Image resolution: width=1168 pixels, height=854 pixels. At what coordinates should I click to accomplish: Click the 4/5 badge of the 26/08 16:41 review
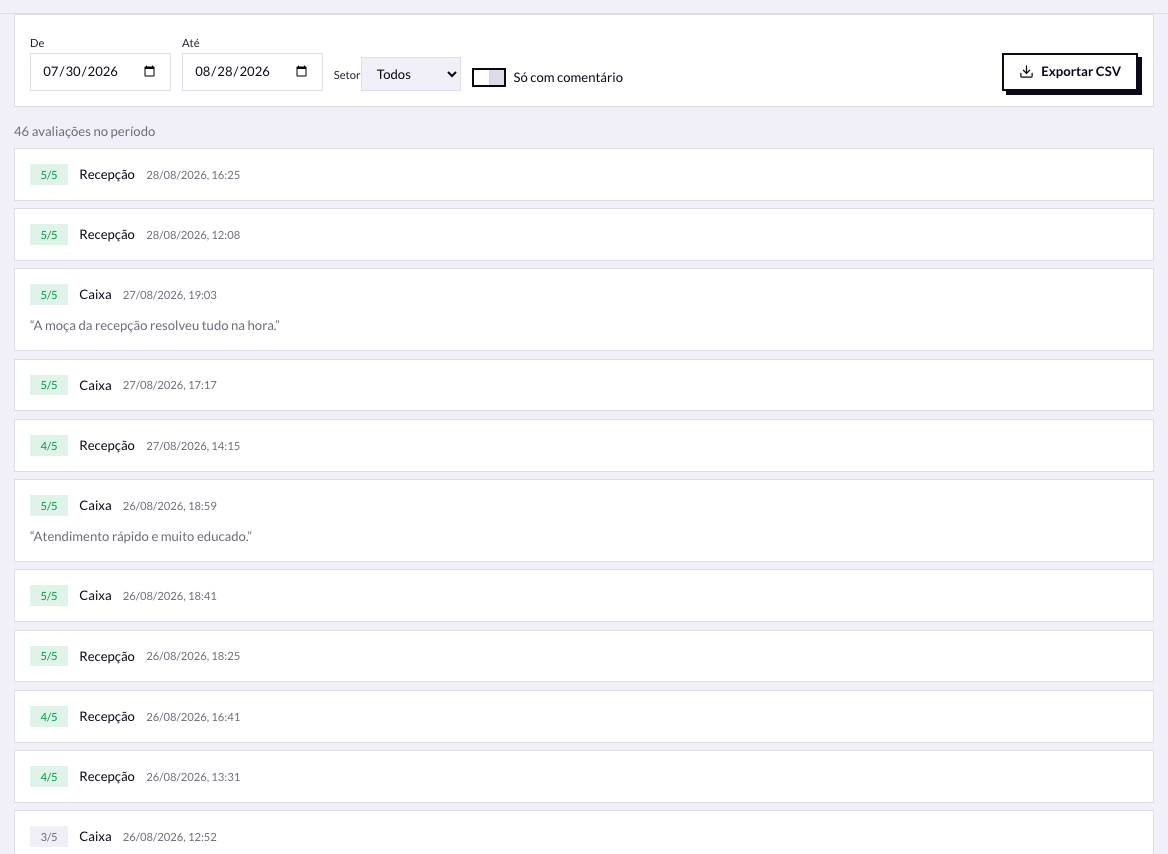pyautogui.click(x=49, y=717)
